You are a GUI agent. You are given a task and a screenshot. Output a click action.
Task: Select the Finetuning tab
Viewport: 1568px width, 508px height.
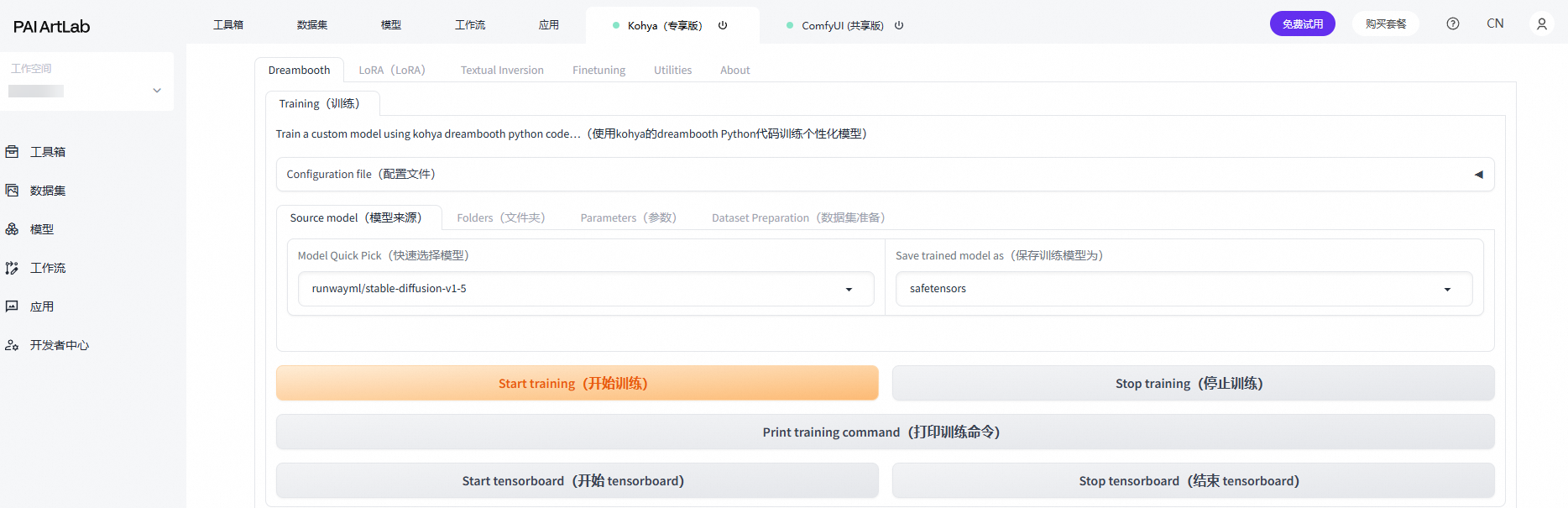point(598,71)
